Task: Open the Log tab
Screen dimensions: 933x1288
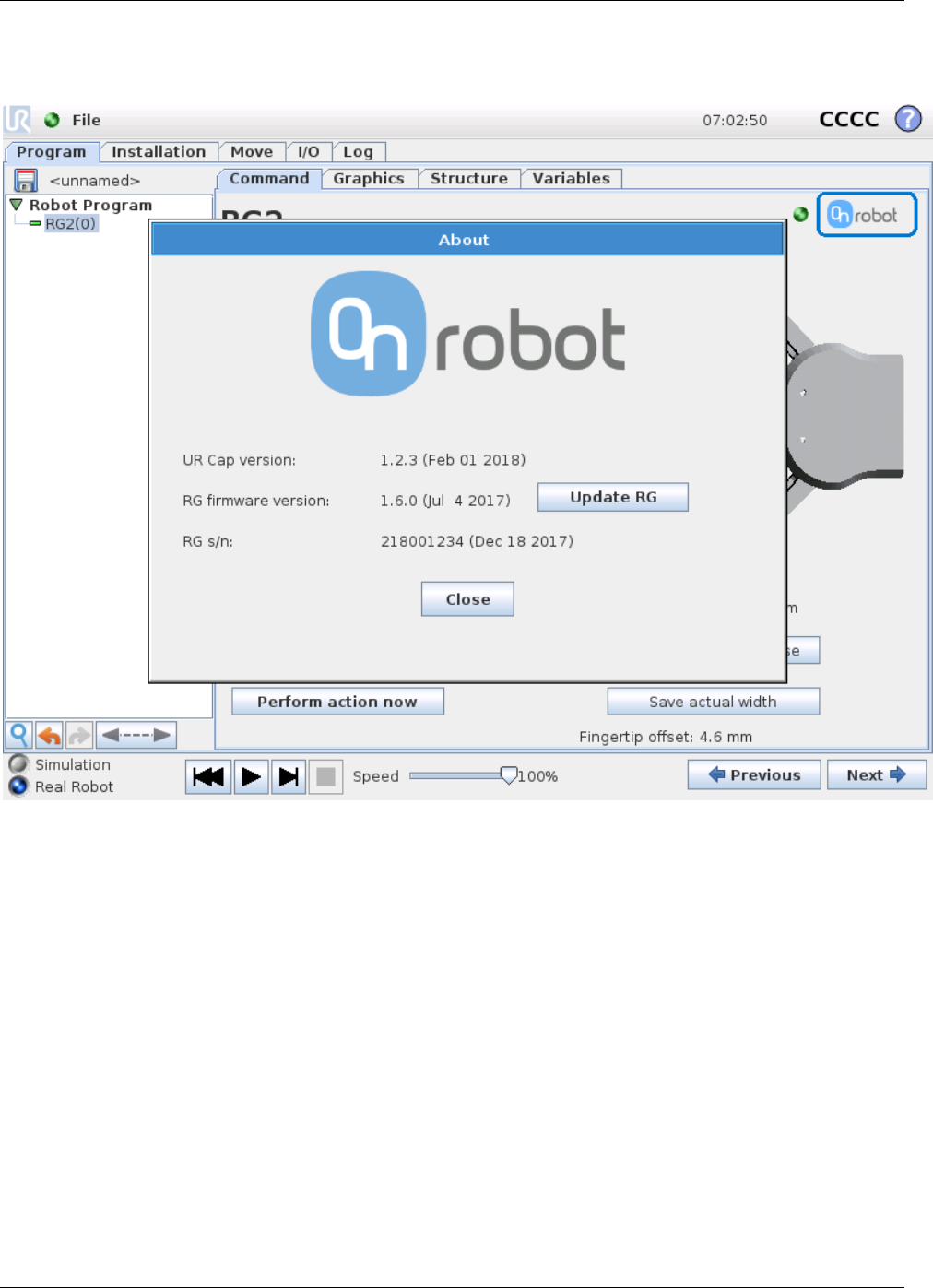Action: pos(358,152)
